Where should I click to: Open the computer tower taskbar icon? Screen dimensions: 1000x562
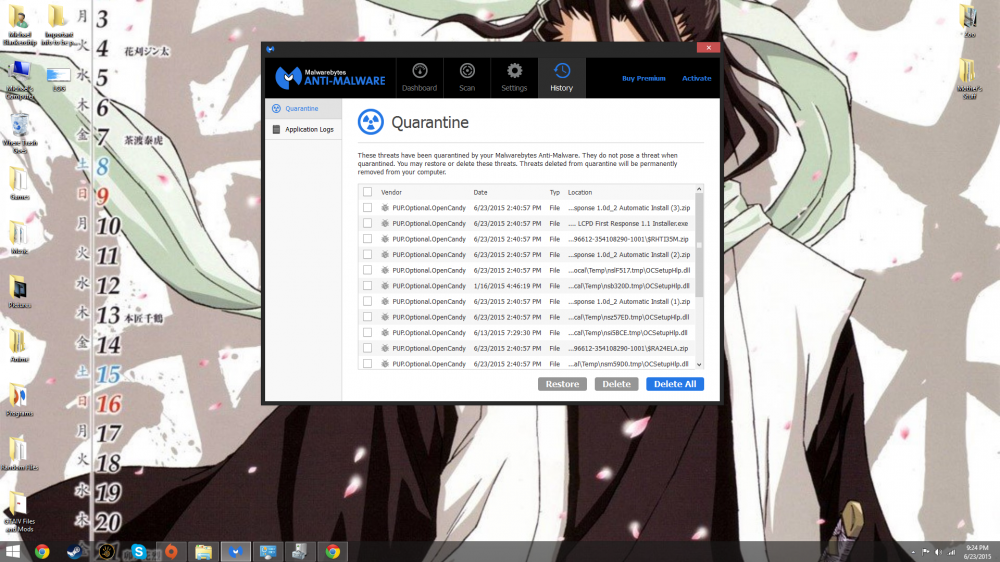[300, 552]
